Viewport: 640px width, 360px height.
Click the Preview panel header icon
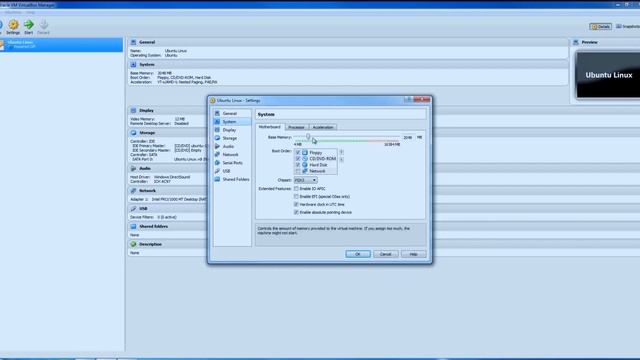click(x=576, y=42)
